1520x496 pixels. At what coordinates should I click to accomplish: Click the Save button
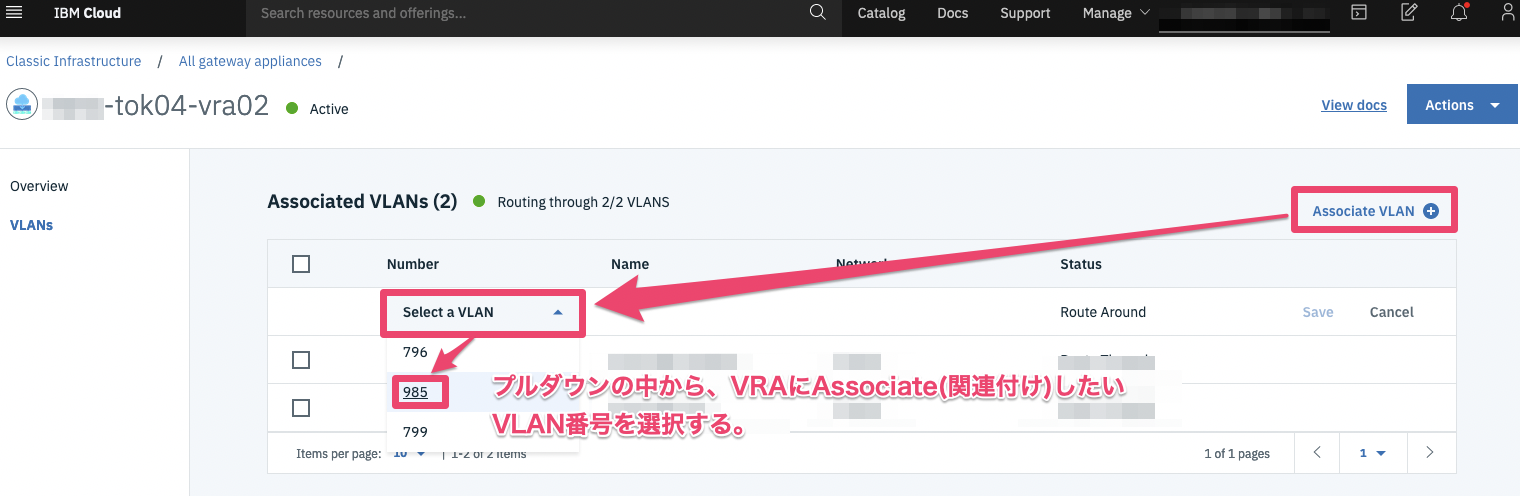[x=1318, y=312]
